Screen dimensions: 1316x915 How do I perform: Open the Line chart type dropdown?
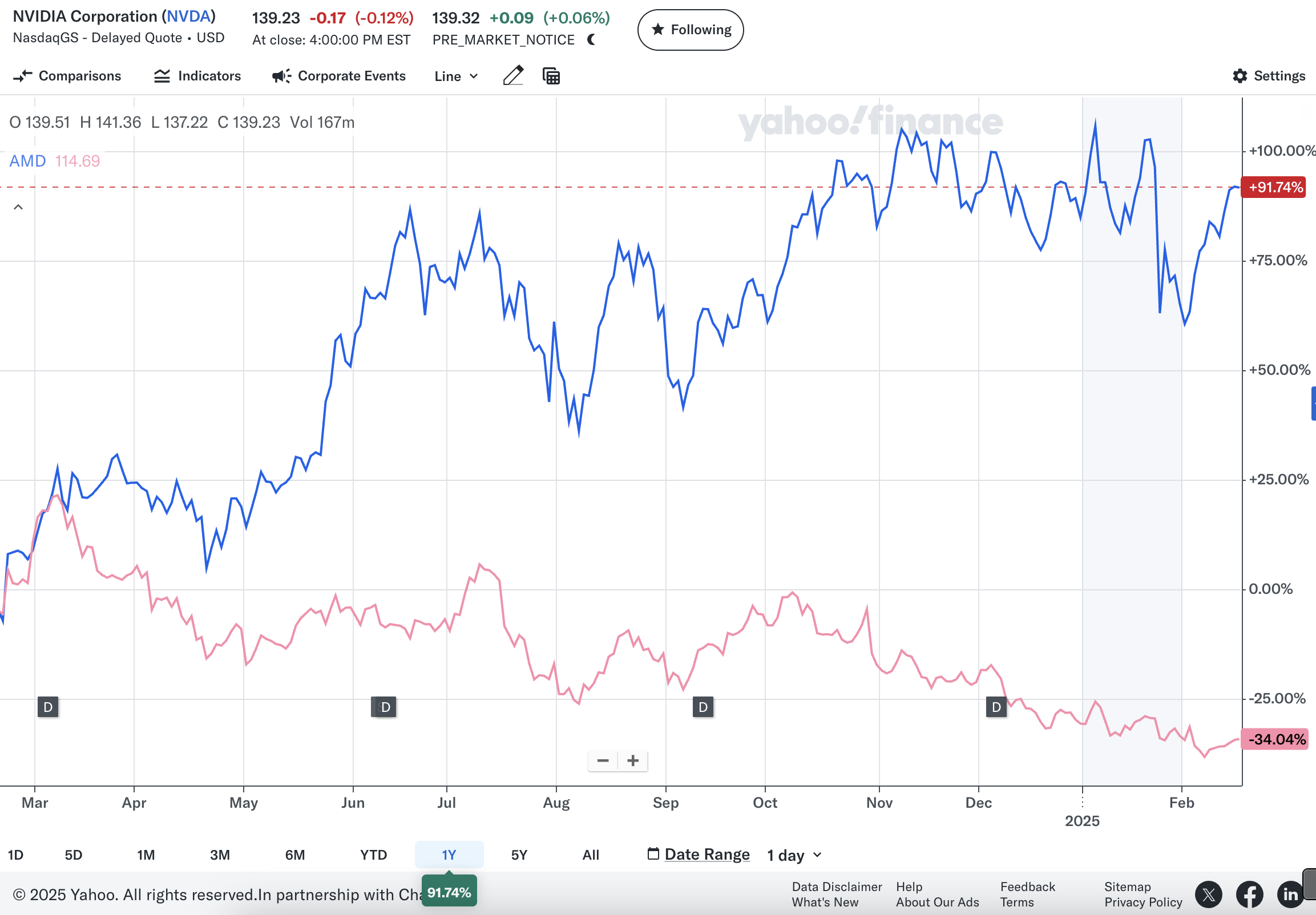click(x=455, y=76)
